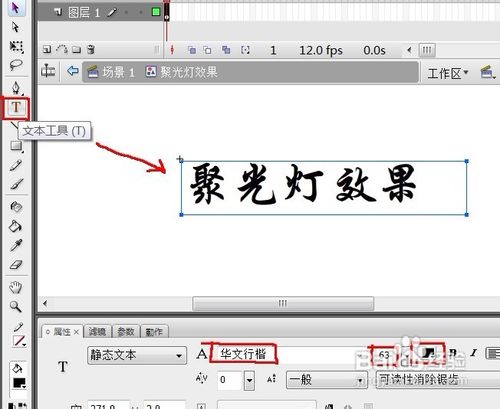500x409 pixels.
Task: Pick the Free Transform tool
Action: 16,47
